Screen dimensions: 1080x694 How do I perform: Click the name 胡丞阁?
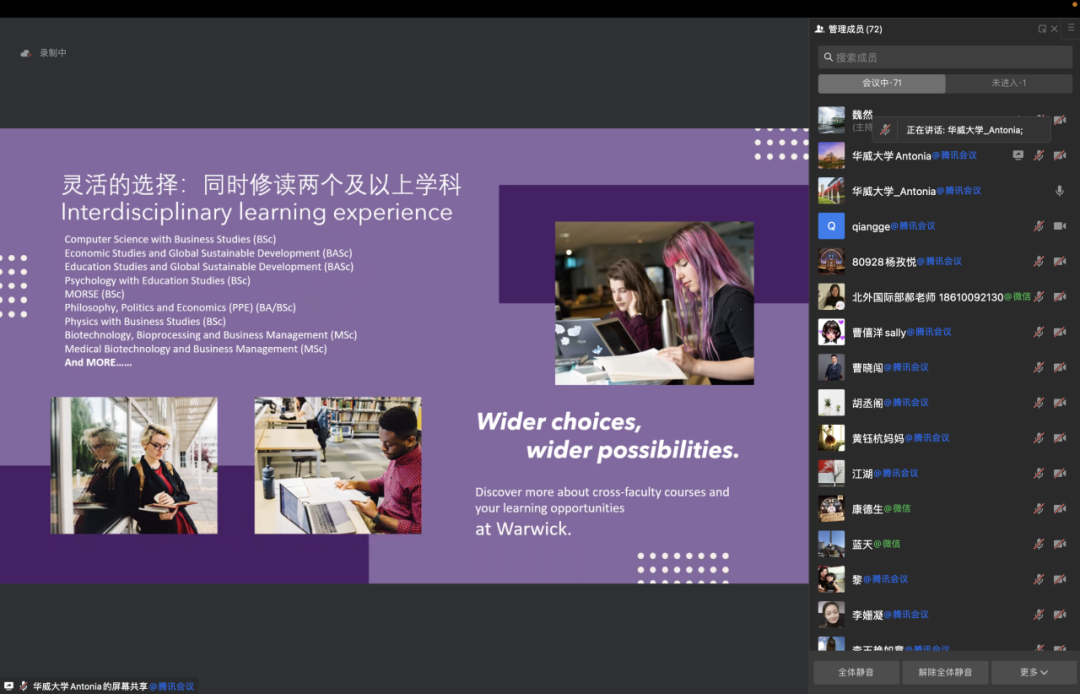868,403
